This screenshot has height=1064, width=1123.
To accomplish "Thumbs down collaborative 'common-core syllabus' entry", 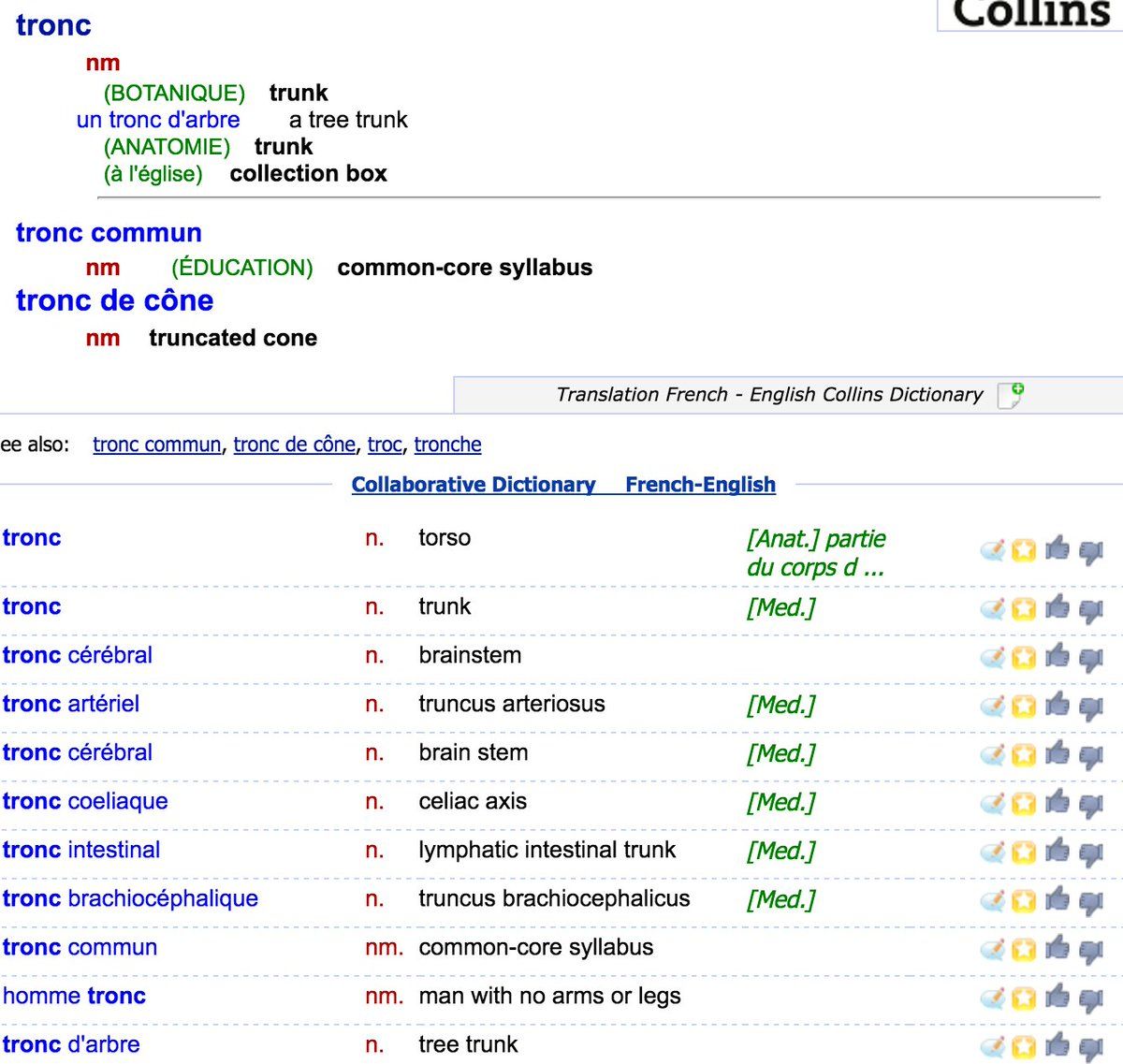I will coord(1091,949).
